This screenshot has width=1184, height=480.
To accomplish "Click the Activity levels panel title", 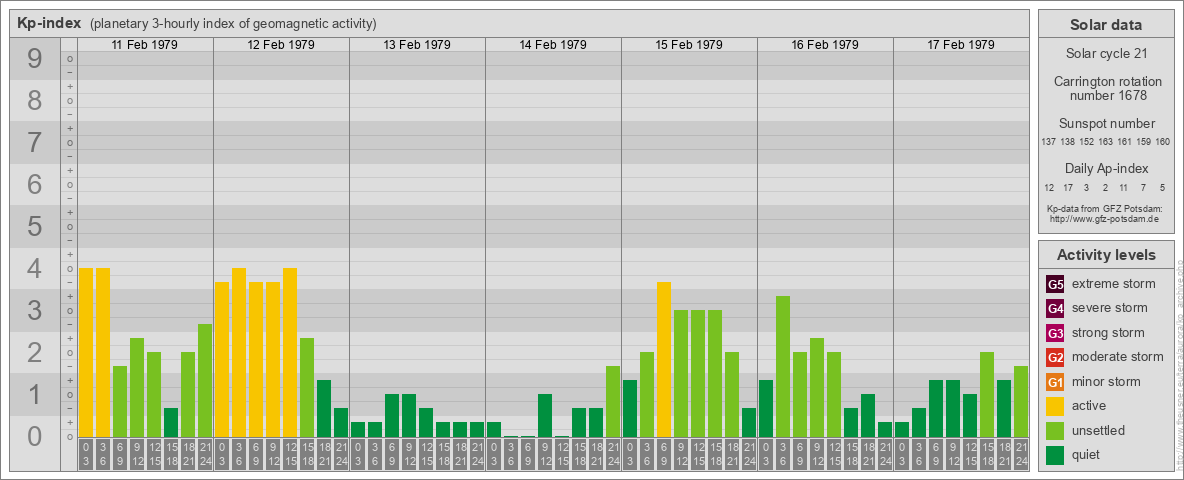I will [x=1106, y=255].
